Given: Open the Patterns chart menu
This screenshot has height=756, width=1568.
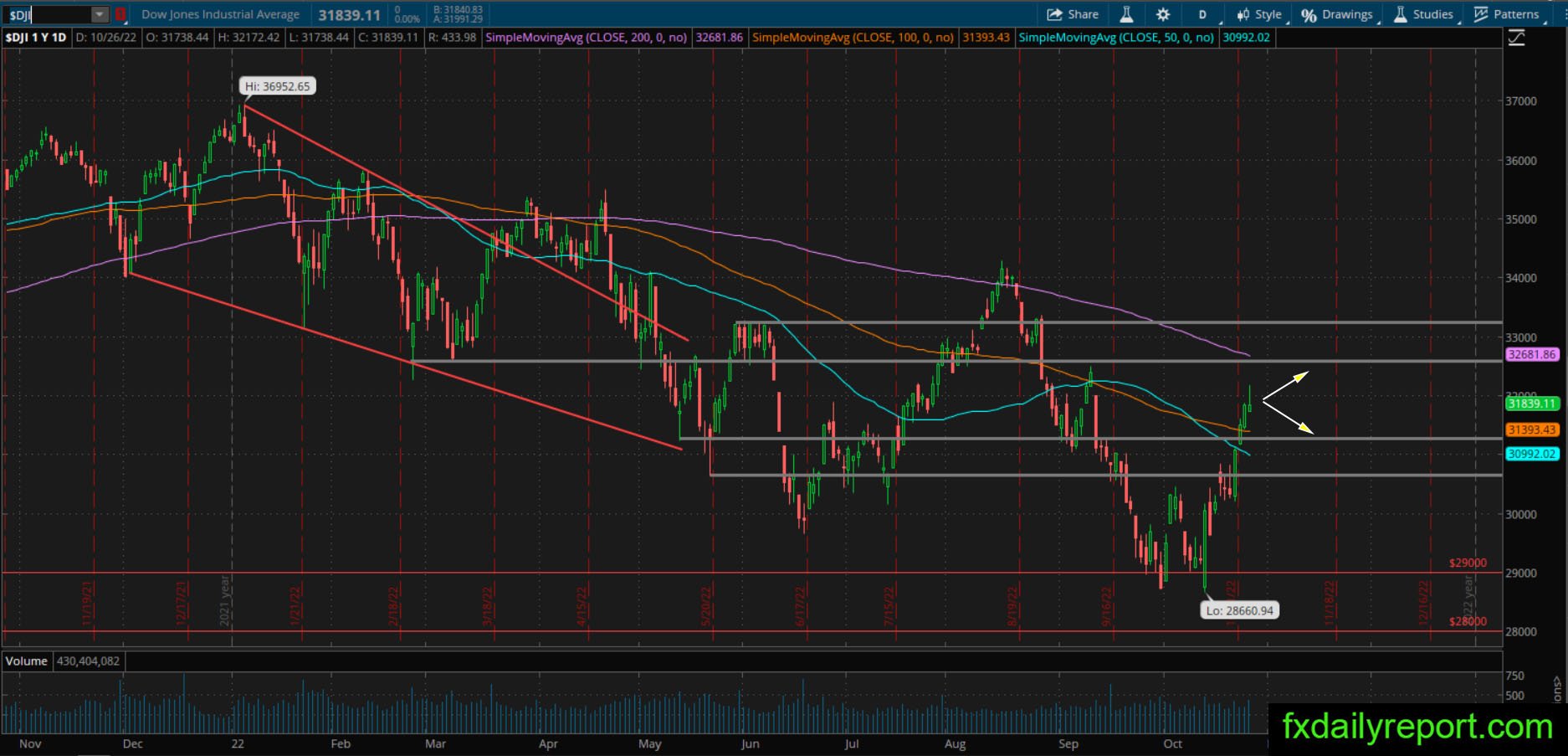Looking at the screenshot, I should (x=1506, y=14).
